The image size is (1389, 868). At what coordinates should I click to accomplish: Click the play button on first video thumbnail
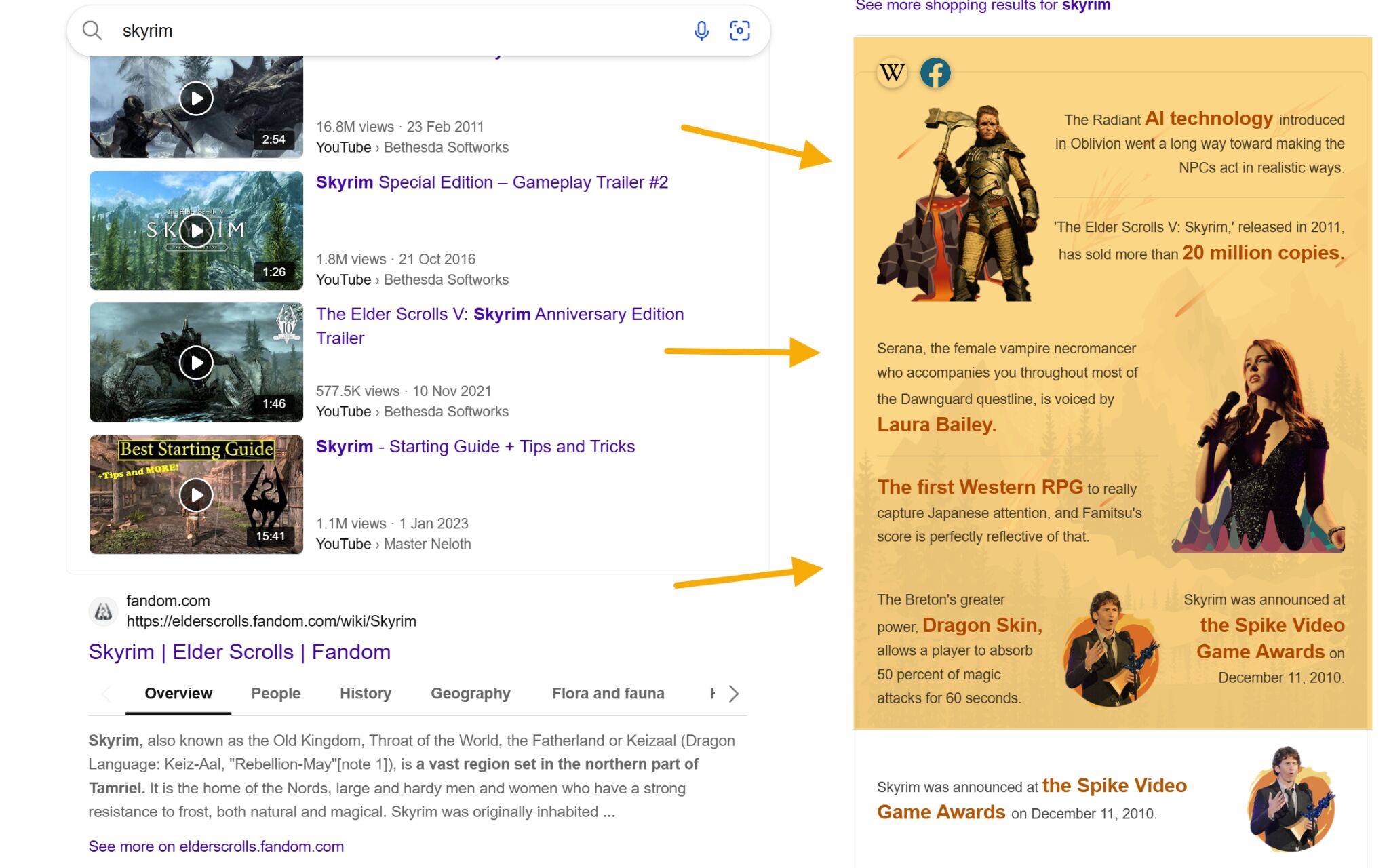tap(196, 98)
